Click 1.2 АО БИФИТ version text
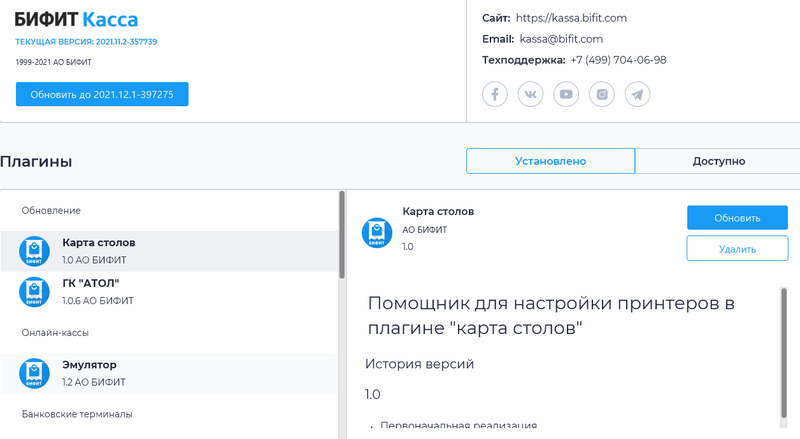The height and width of the screenshot is (439, 800). 94,382
